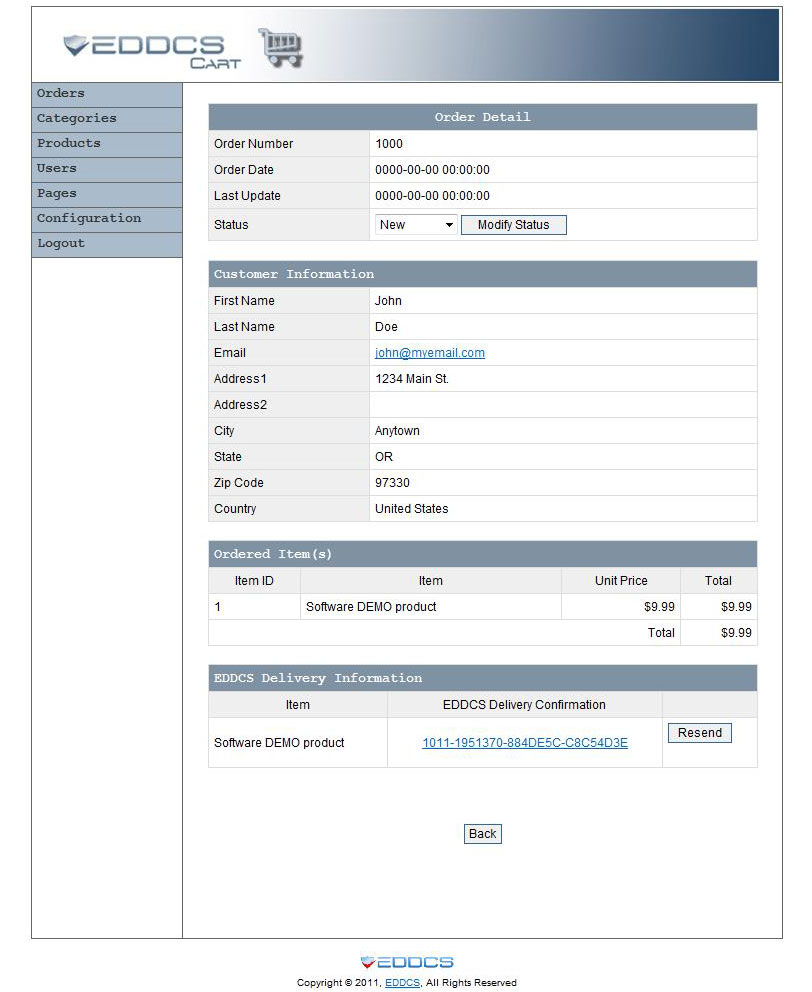Open the EDDCS delivery confirmation number link
Screen dimensions: 812x992
525,743
